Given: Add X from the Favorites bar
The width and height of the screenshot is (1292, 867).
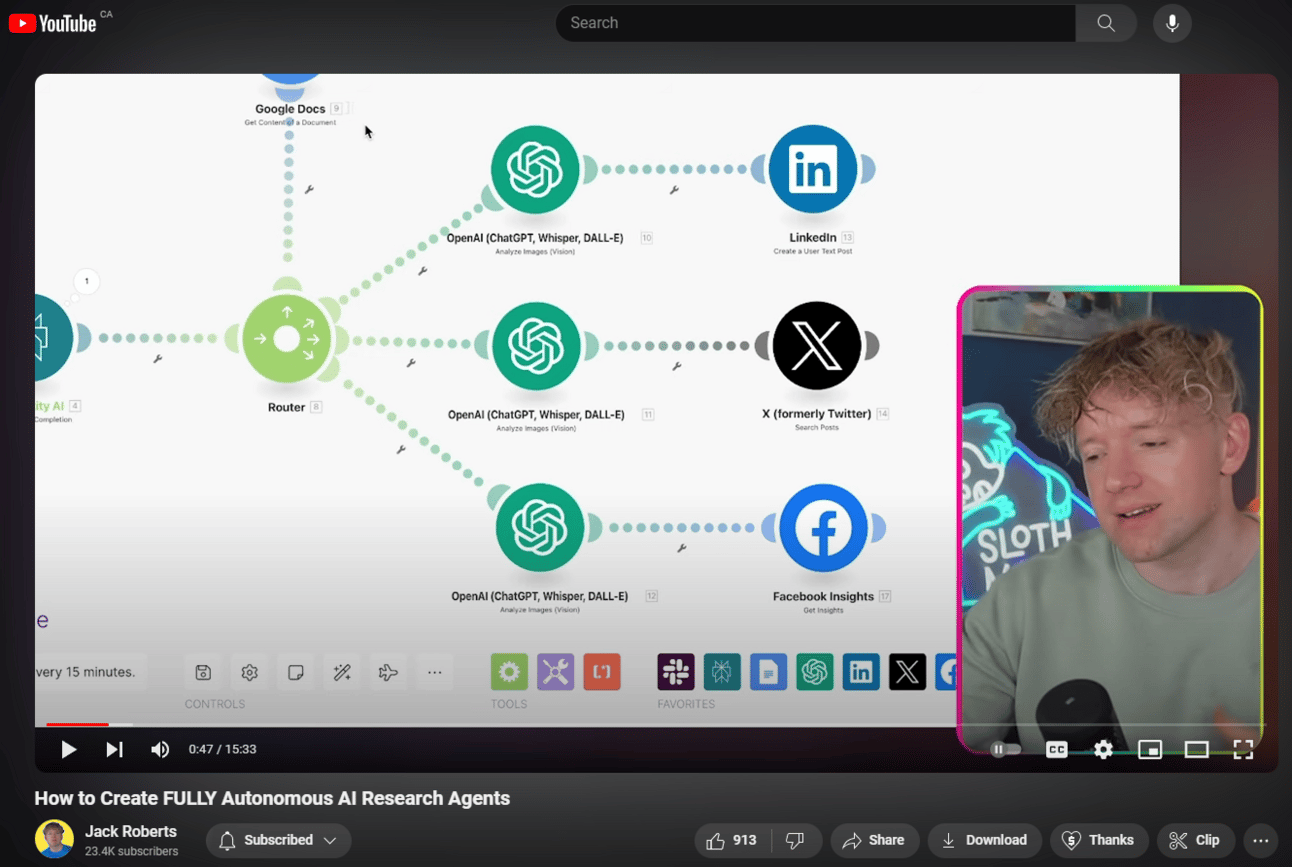Looking at the screenshot, I should tap(908, 672).
